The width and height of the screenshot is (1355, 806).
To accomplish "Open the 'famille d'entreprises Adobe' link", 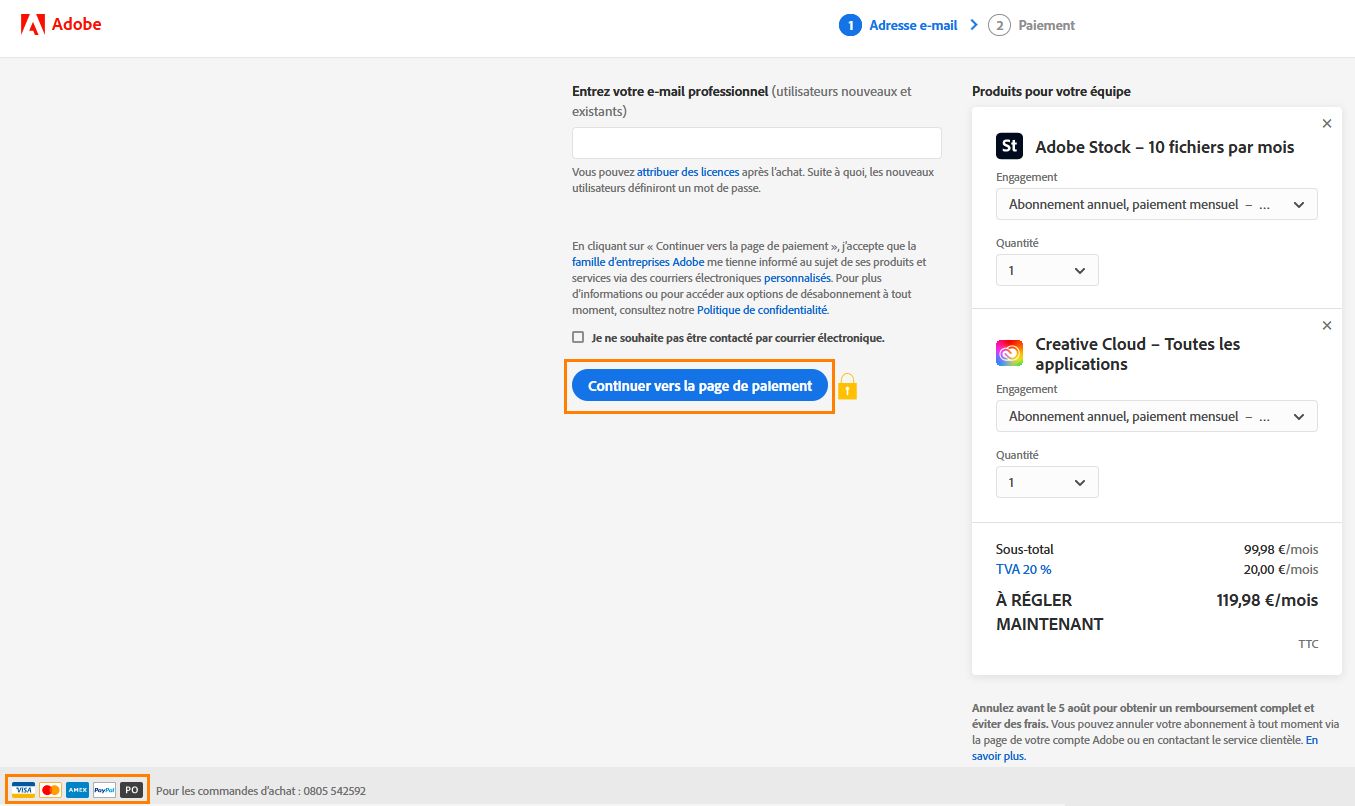I will click(x=638, y=262).
